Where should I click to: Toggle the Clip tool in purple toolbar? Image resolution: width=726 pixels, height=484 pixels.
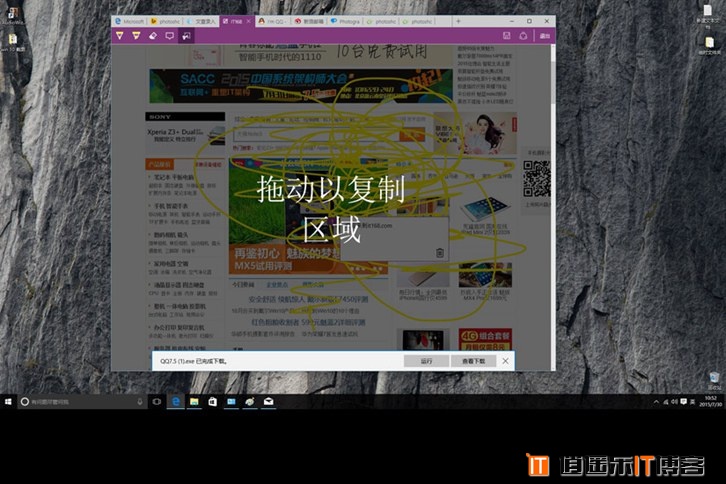tap(186, 36)
